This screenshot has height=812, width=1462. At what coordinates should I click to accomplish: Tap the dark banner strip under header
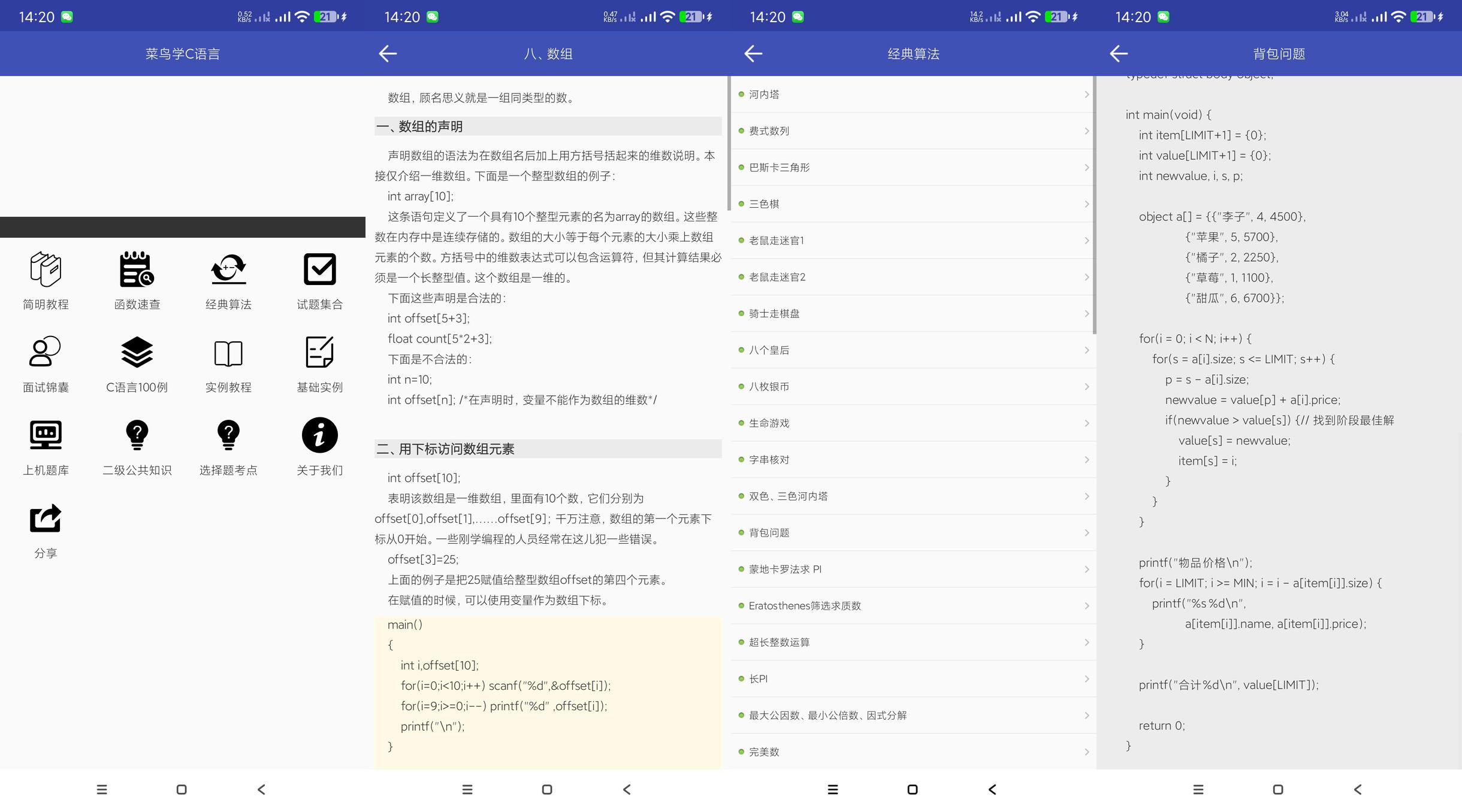tap(183, 228)
